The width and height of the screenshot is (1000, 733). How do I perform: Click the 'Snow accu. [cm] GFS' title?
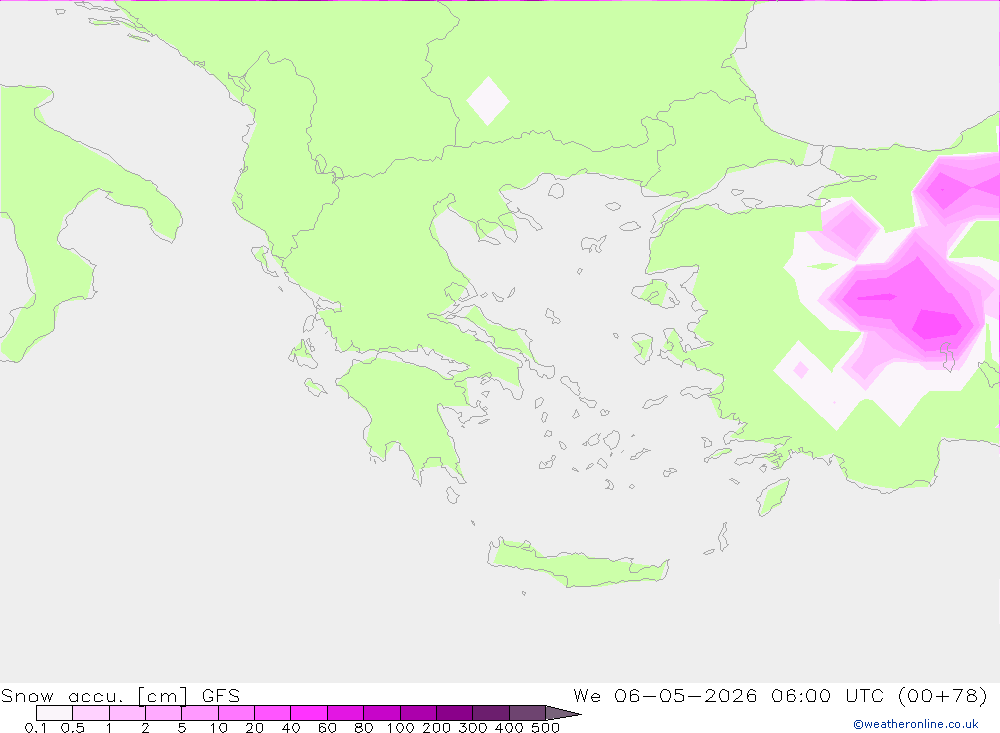121,695
